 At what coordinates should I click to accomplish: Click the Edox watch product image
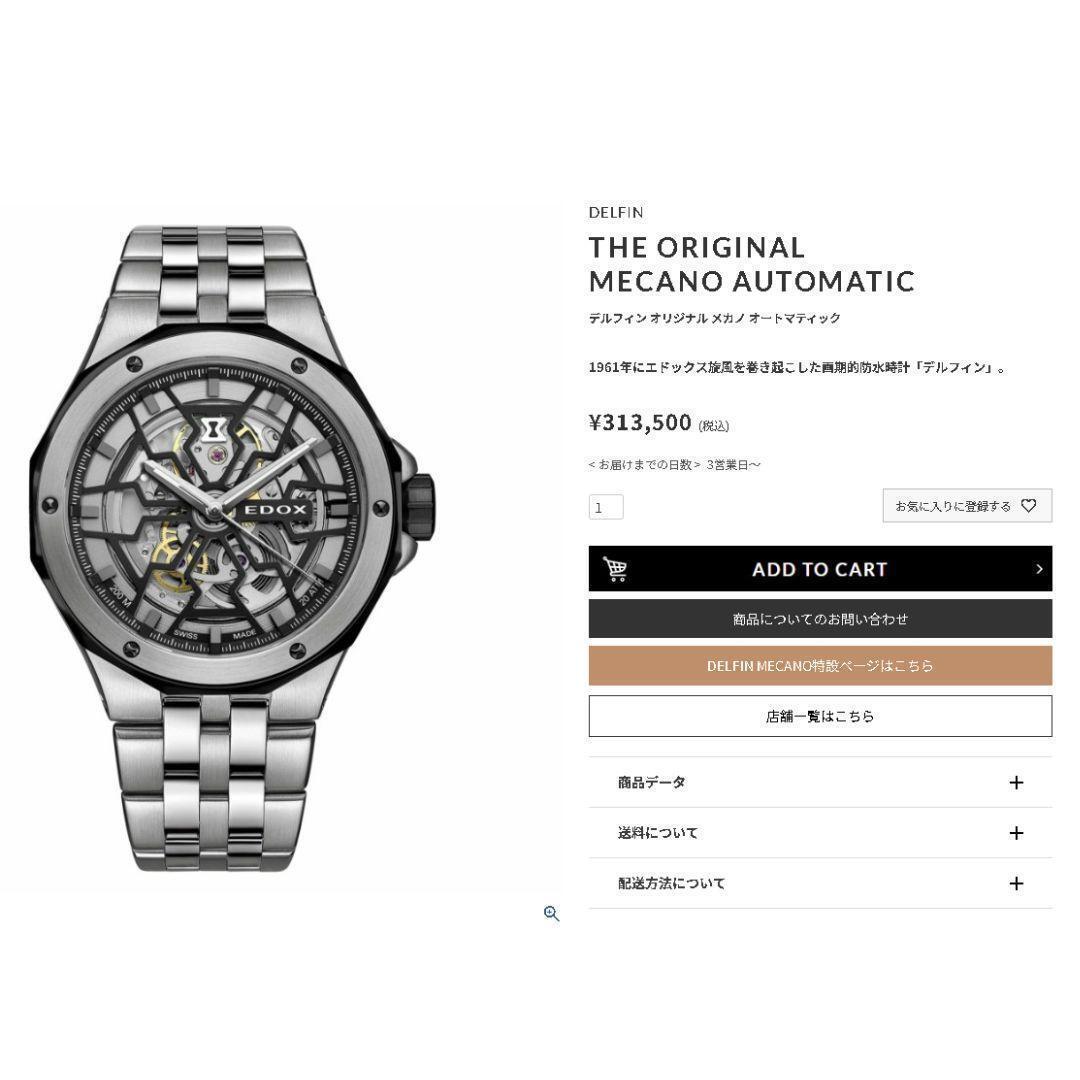coord(233,548)
